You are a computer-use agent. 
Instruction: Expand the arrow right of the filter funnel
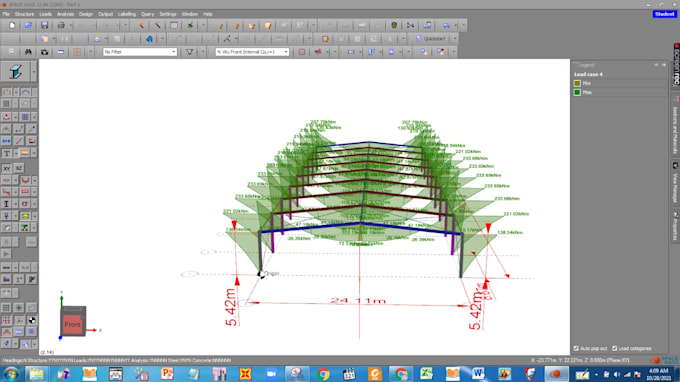click(203, 52)
